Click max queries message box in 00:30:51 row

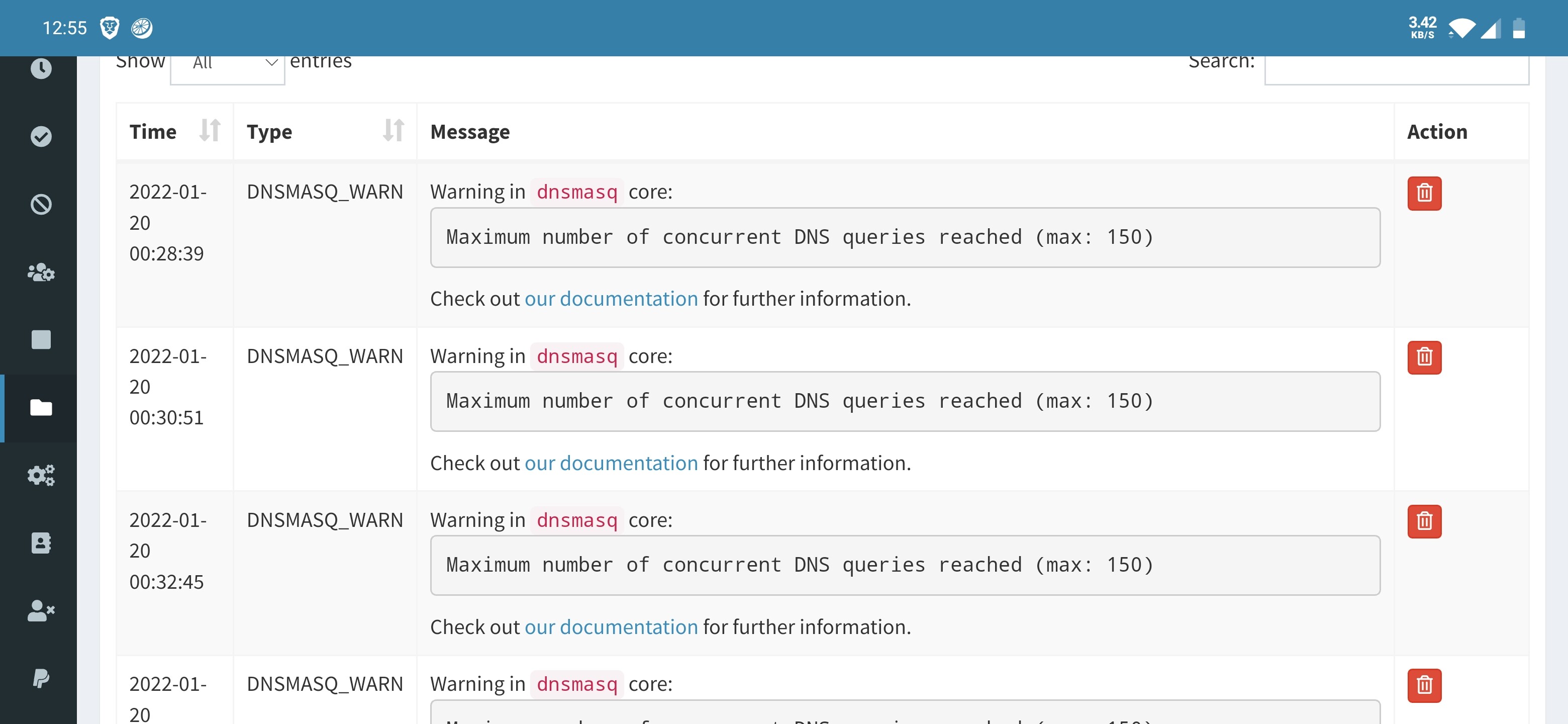[x=905, y=402]
